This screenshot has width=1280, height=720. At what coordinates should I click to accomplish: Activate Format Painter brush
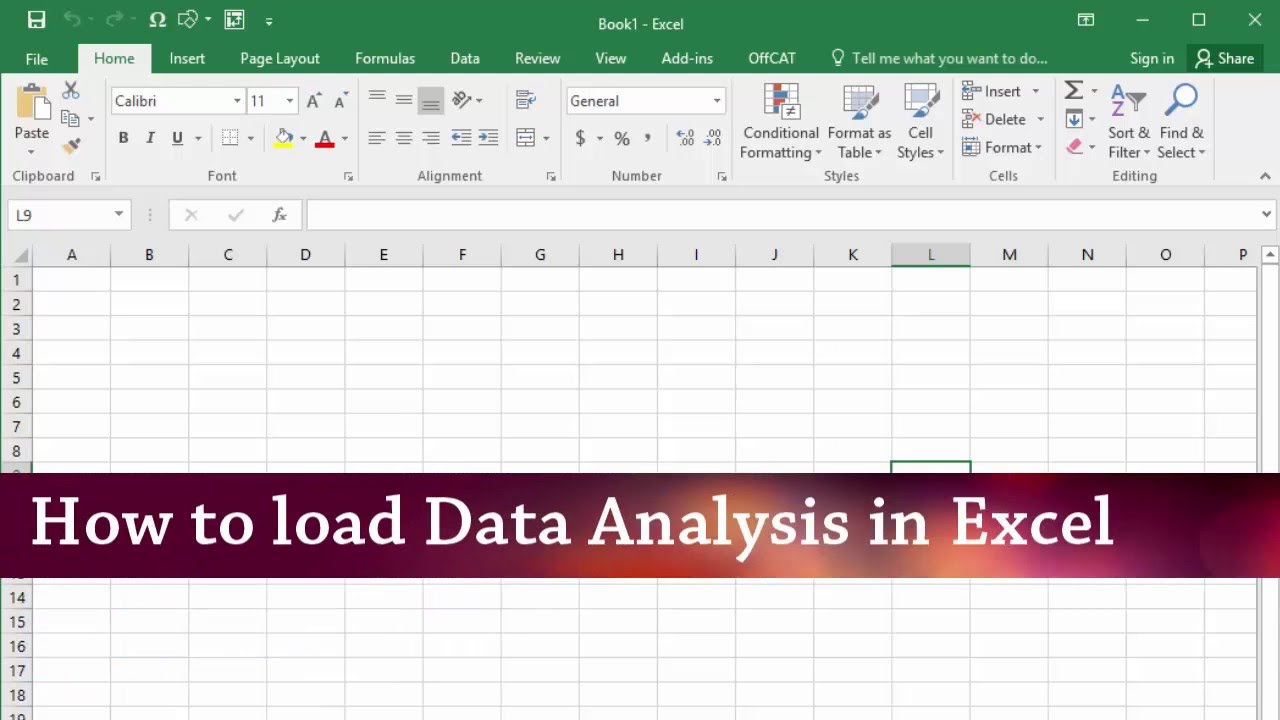pos(70,146)
